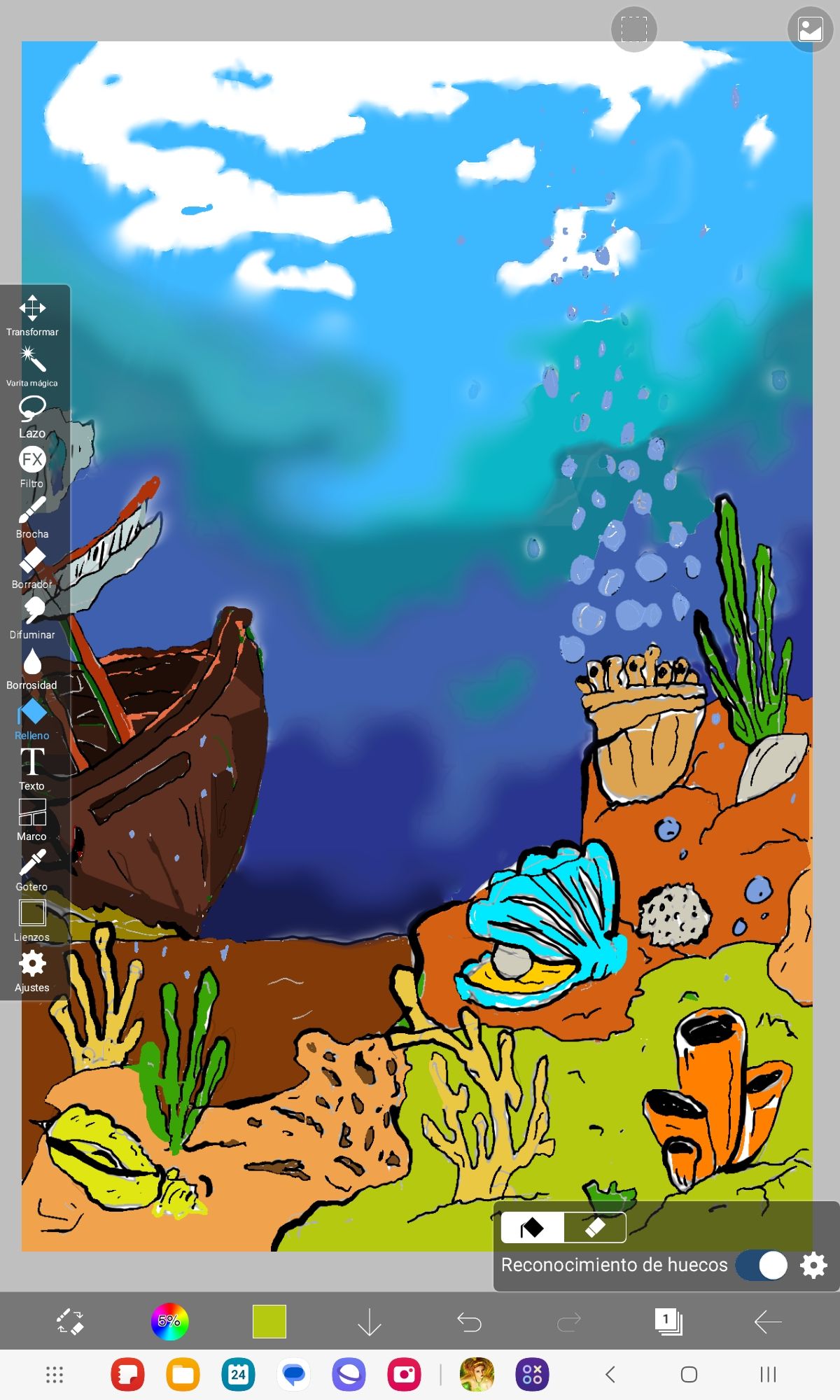Select the Difuminar smudge tool
This screenshot has height=1400, width=840.
(32, 617)
